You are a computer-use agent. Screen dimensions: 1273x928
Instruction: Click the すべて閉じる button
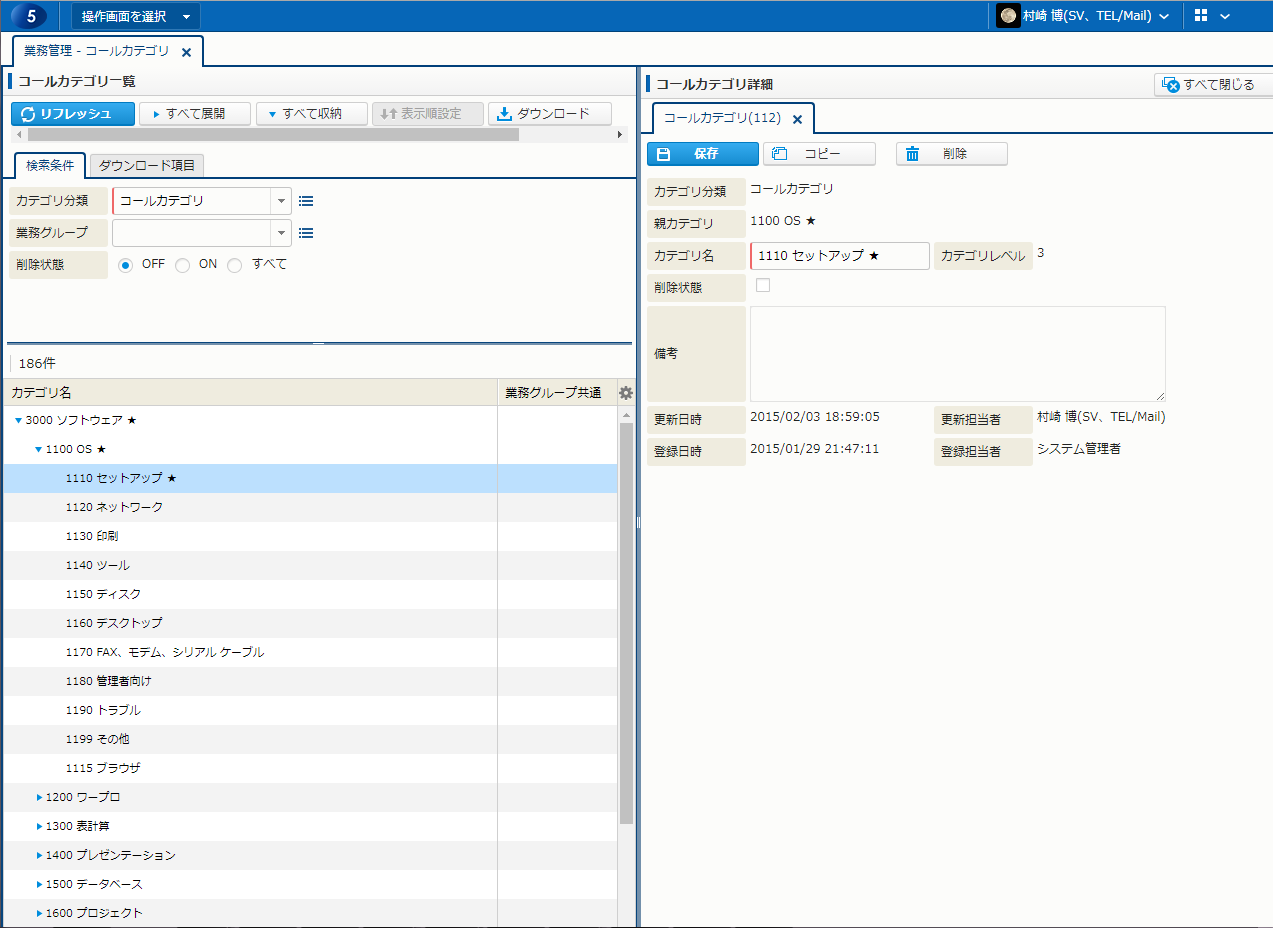(x=1208, y=85)
